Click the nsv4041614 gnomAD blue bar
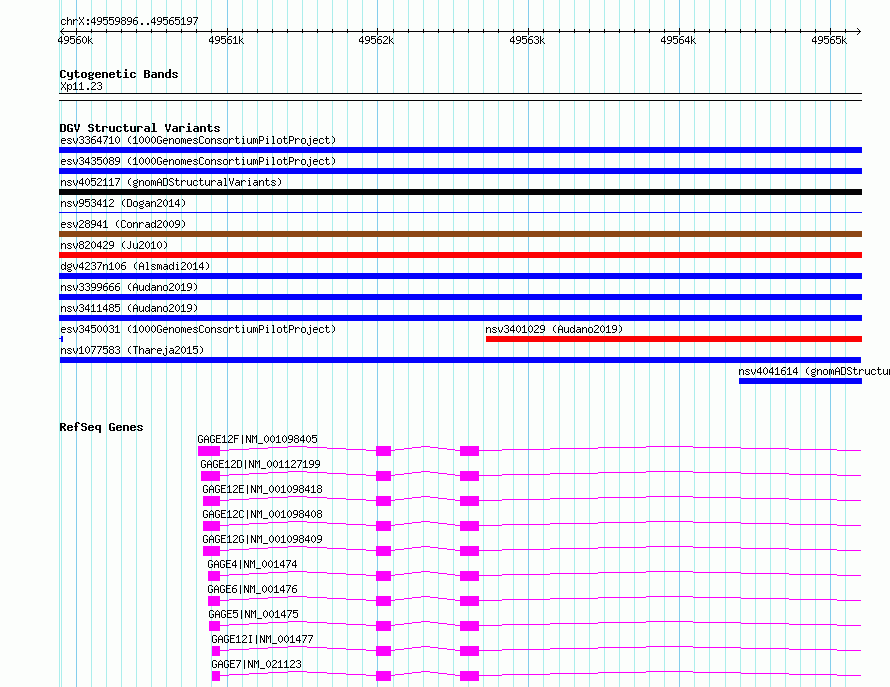 coord(800,381)
